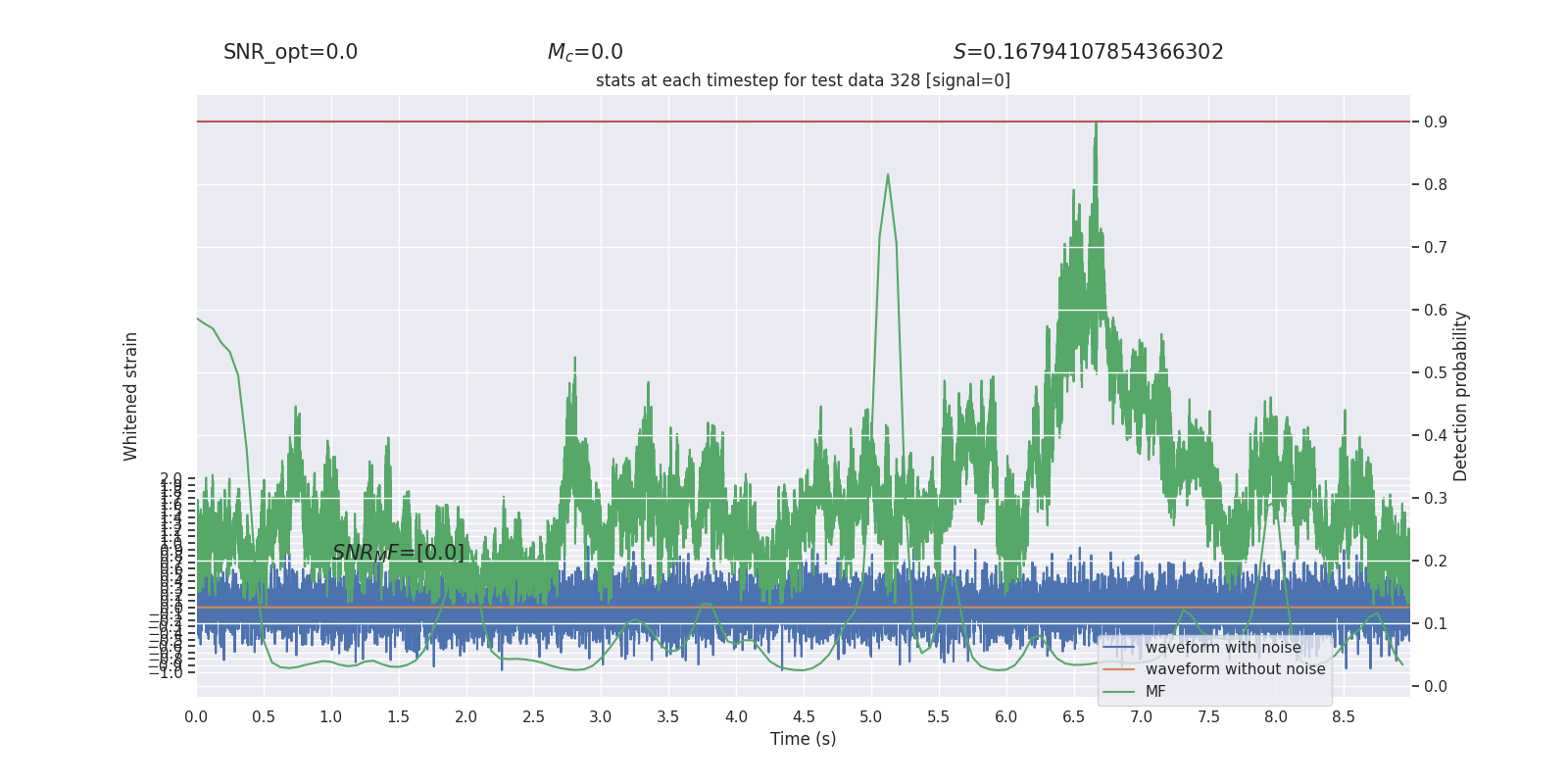Click the SNR_MF=[0.0] annotation
This screenshot has height=784, width=1568.
[398, 553]
